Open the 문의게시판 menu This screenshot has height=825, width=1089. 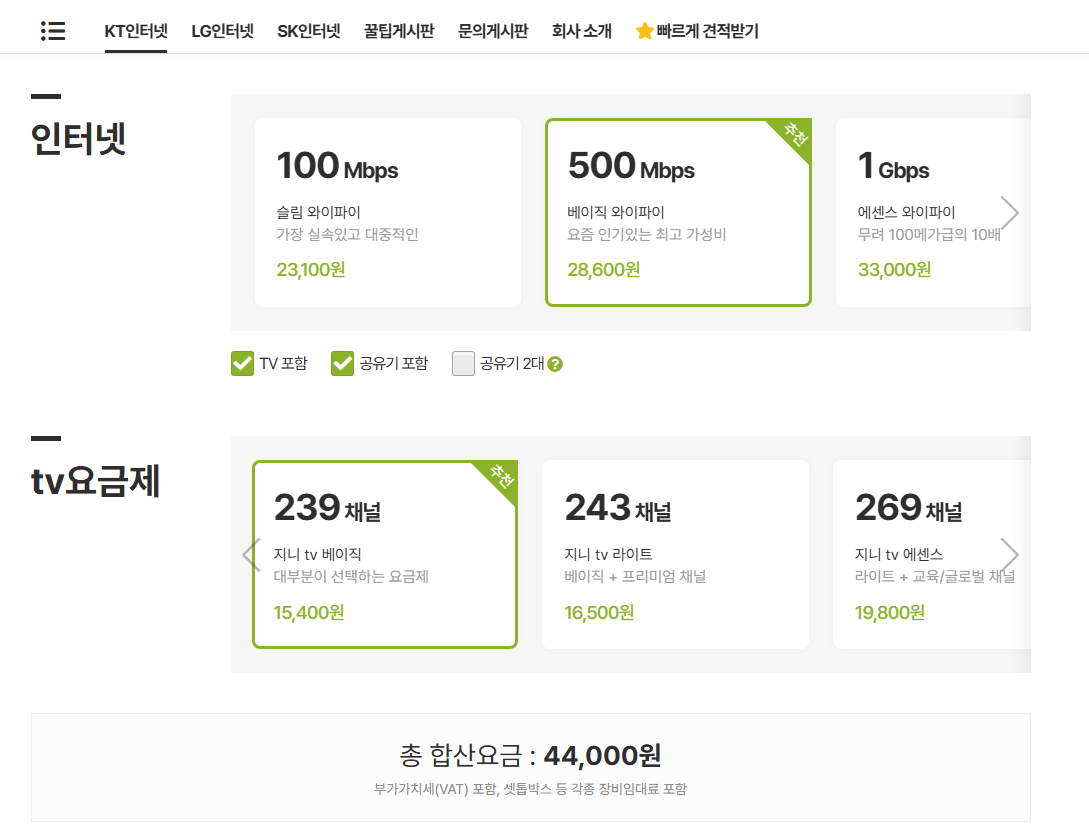[493, 31]
